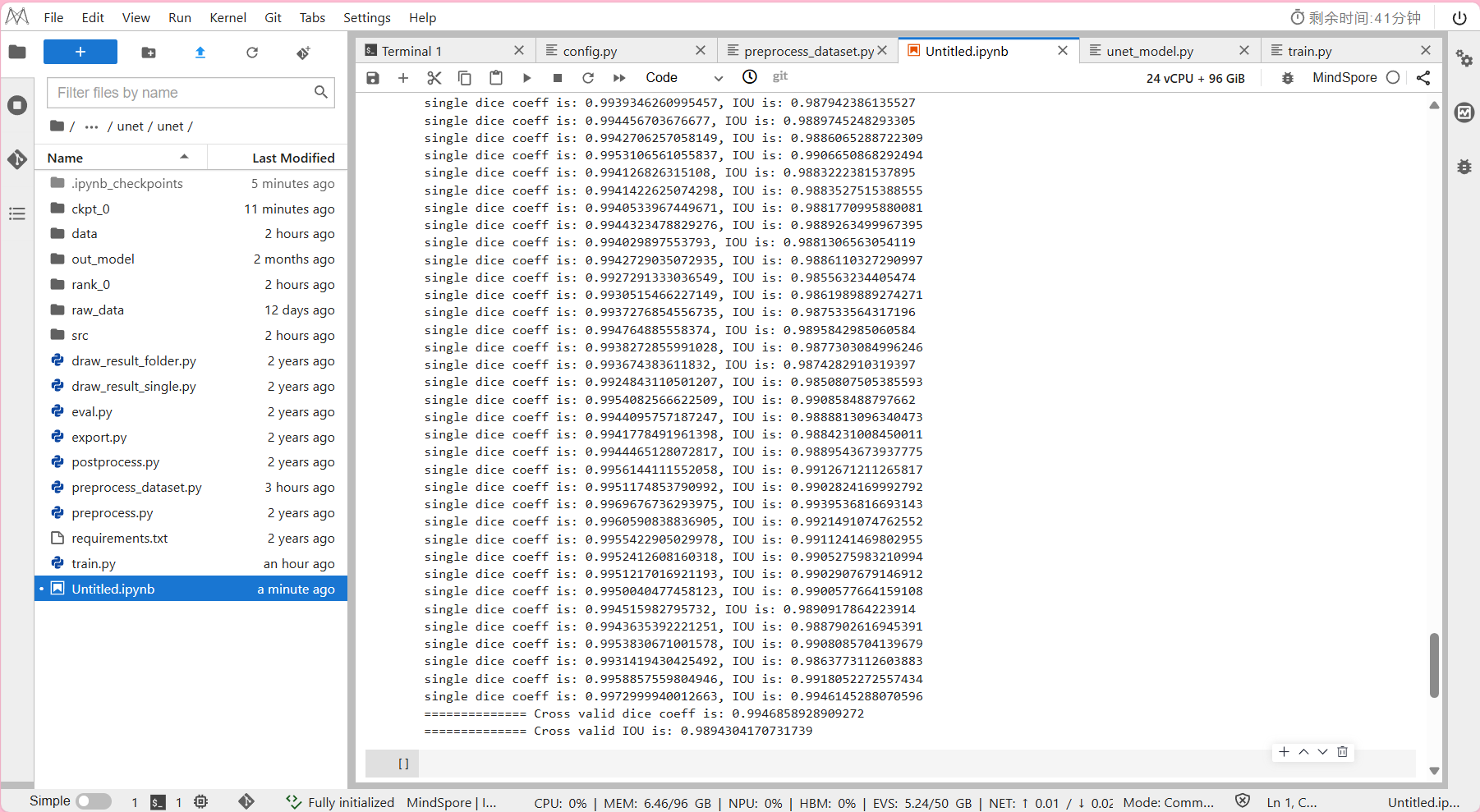Image resolution: width=1480 pixels, height=812 pixels.
Task: Close the Untitled.ipynb tab
Action: 1063,50
